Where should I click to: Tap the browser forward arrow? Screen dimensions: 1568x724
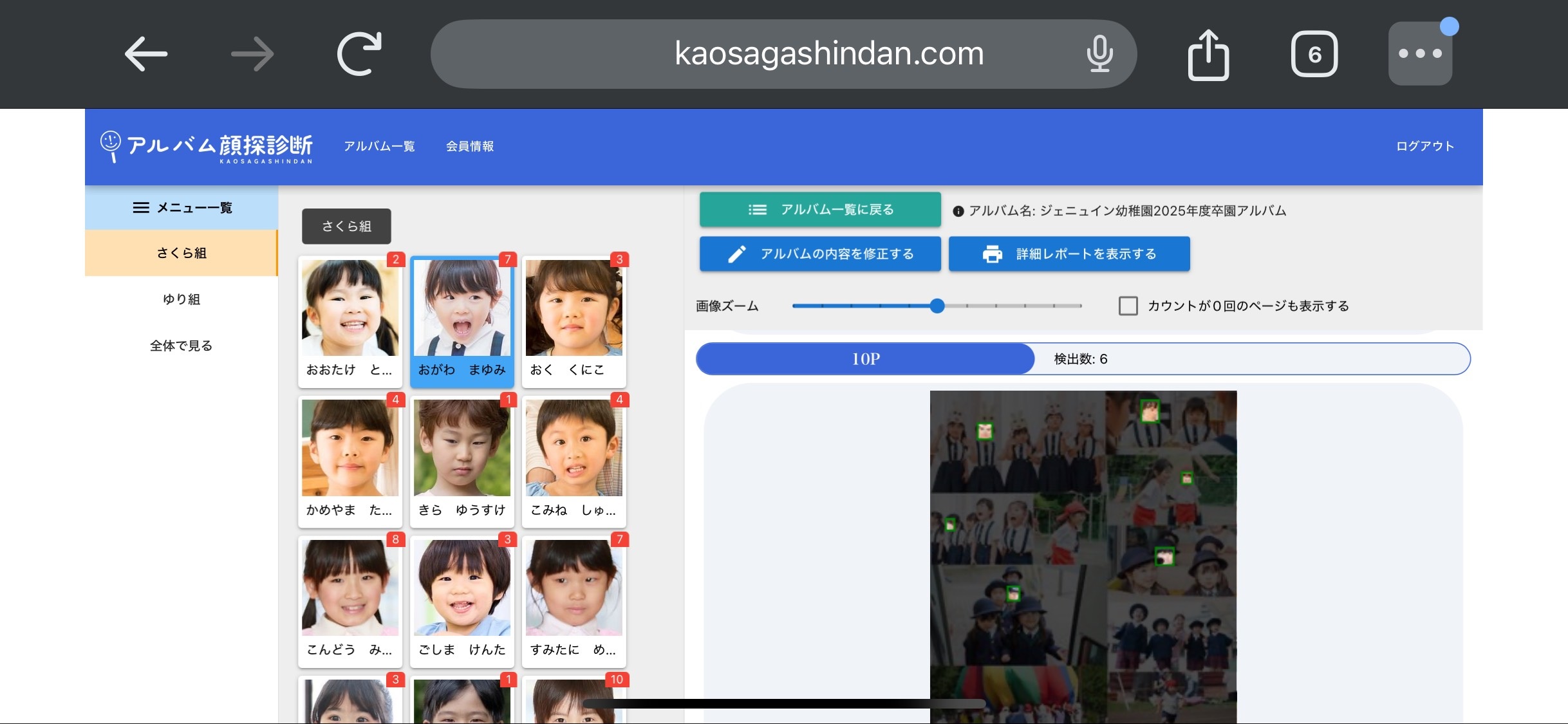coord(252,53)
